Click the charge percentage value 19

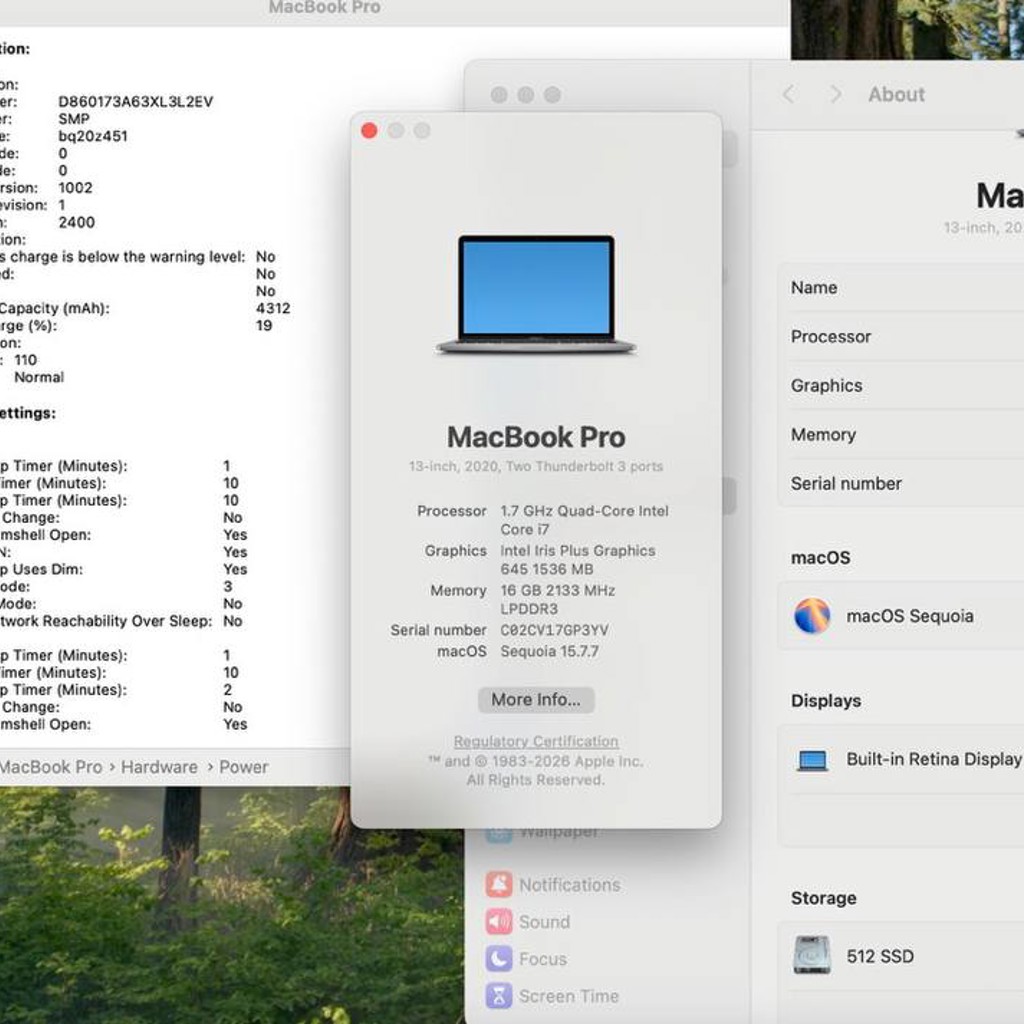[264, 325]
